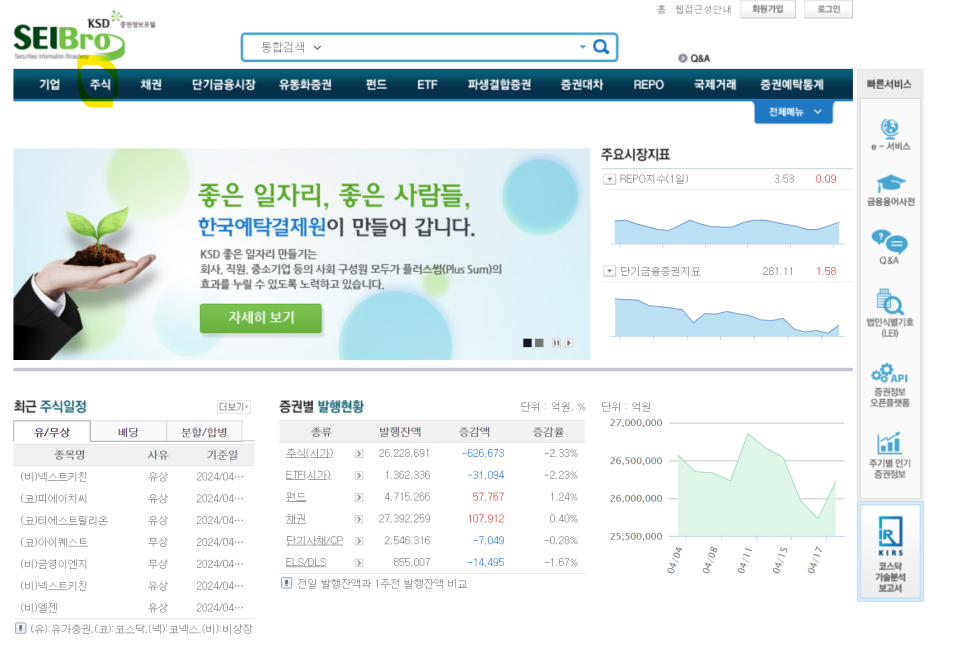Pause the banner slideshow
966x650 pixels.
(x=556, y=343)
